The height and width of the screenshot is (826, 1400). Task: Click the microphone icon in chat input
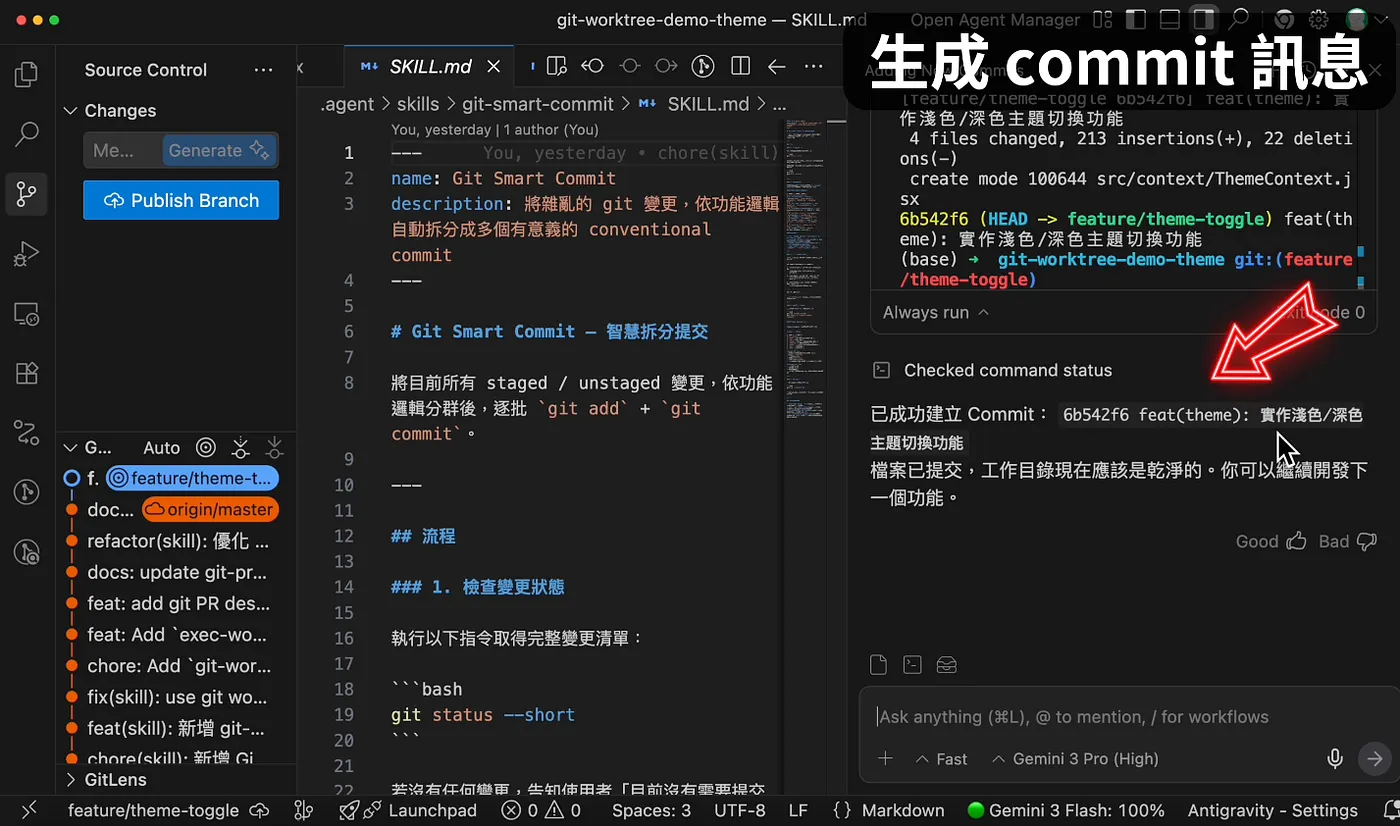point(1335,759)
